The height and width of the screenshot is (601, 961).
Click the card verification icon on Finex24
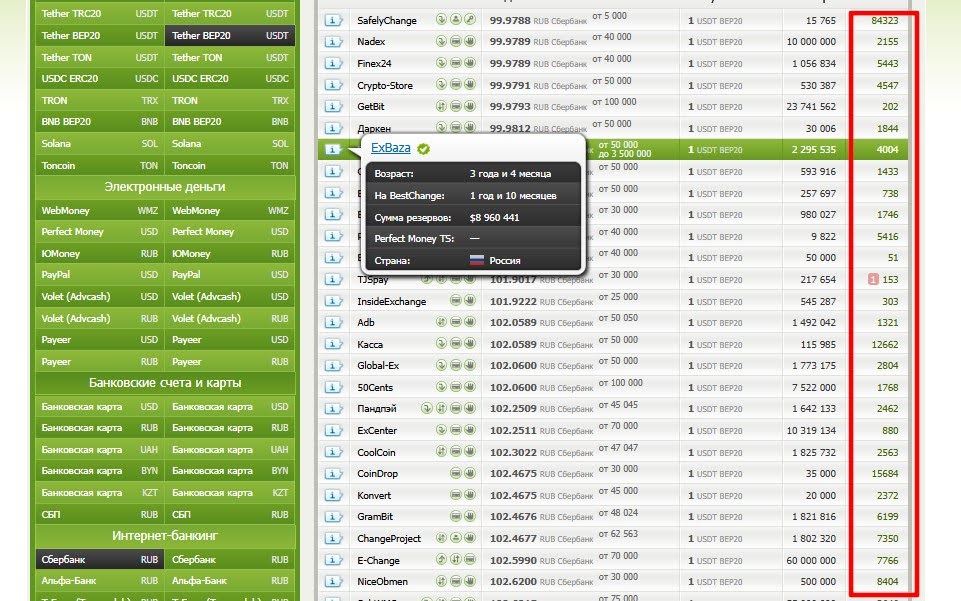coord(456,62)
